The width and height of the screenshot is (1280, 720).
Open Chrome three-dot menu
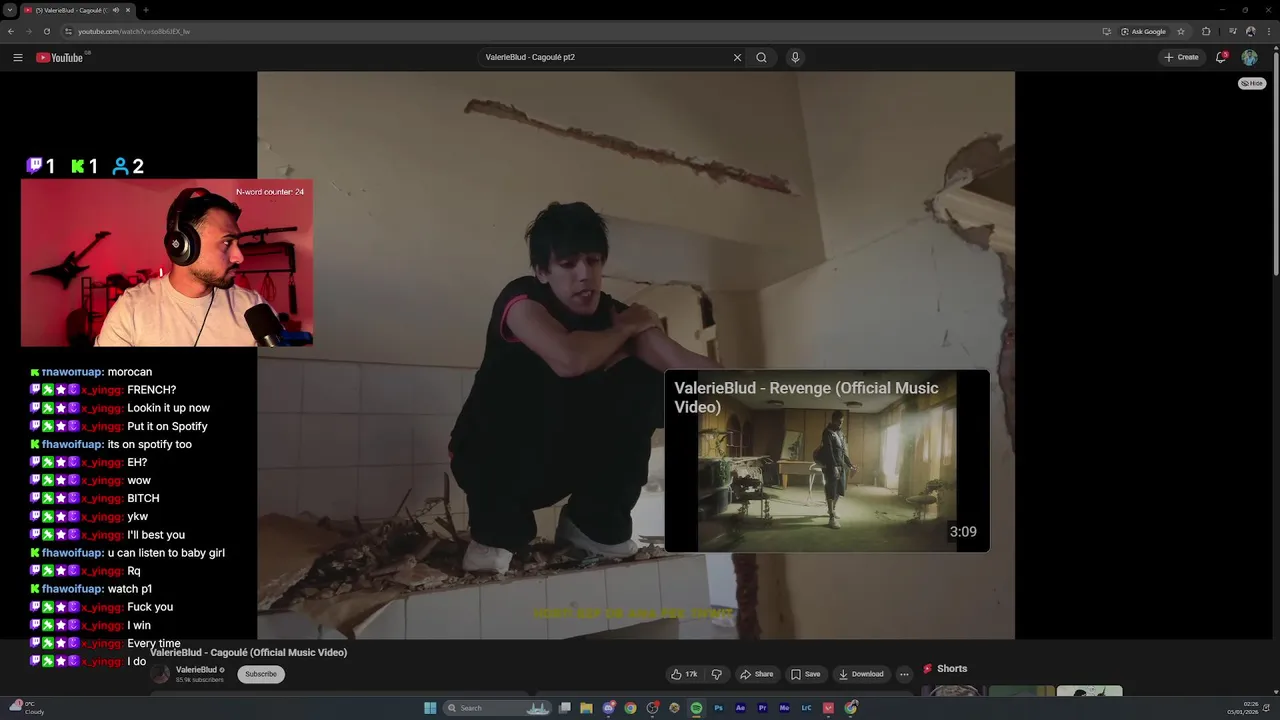pos(1269,31)
